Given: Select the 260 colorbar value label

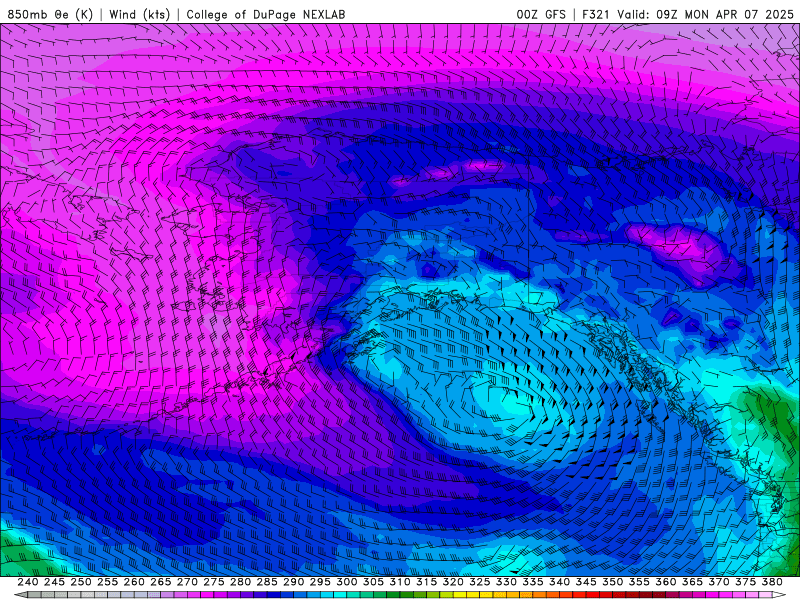Looking at the screenshot, I should tap(134, 582).
